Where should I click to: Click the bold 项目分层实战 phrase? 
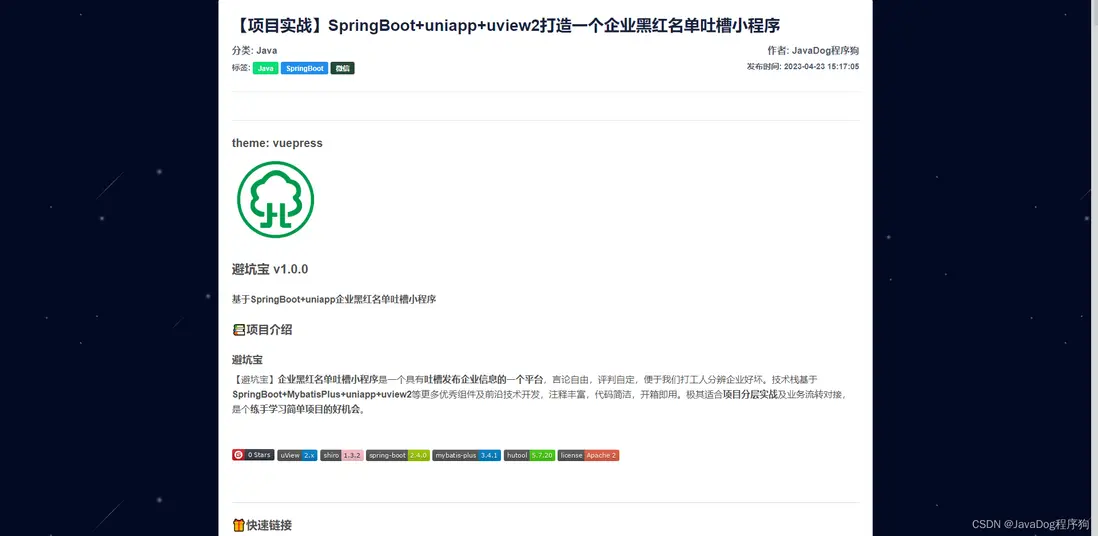click(751, 394)
